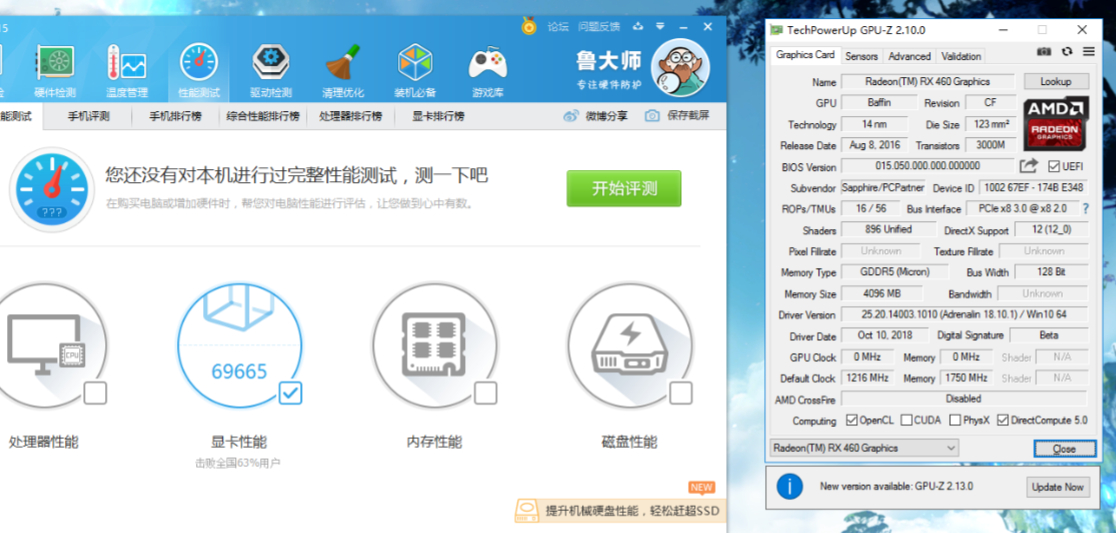Switch to the Validation tab in GPU-Z

point(960,56)
